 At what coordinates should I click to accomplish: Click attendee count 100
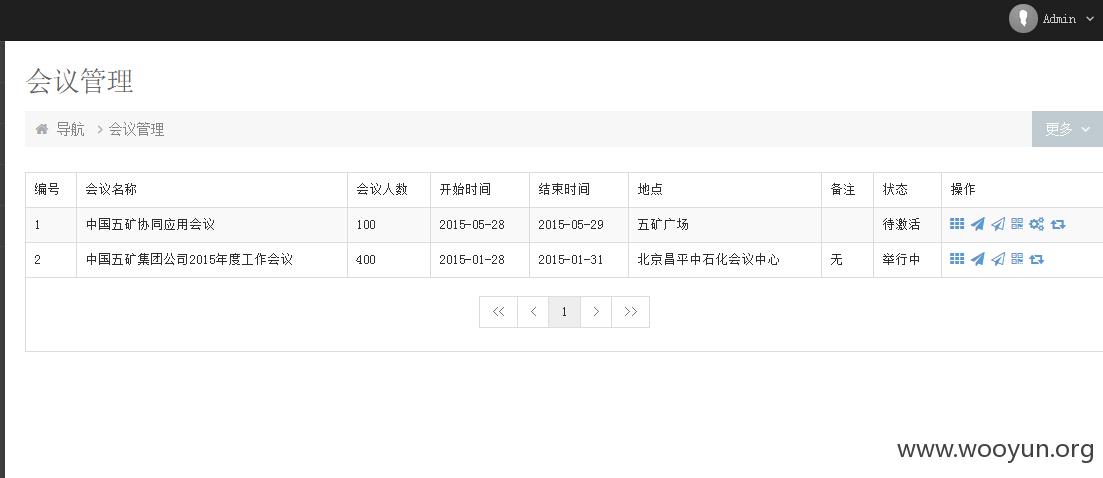(366, 225)
